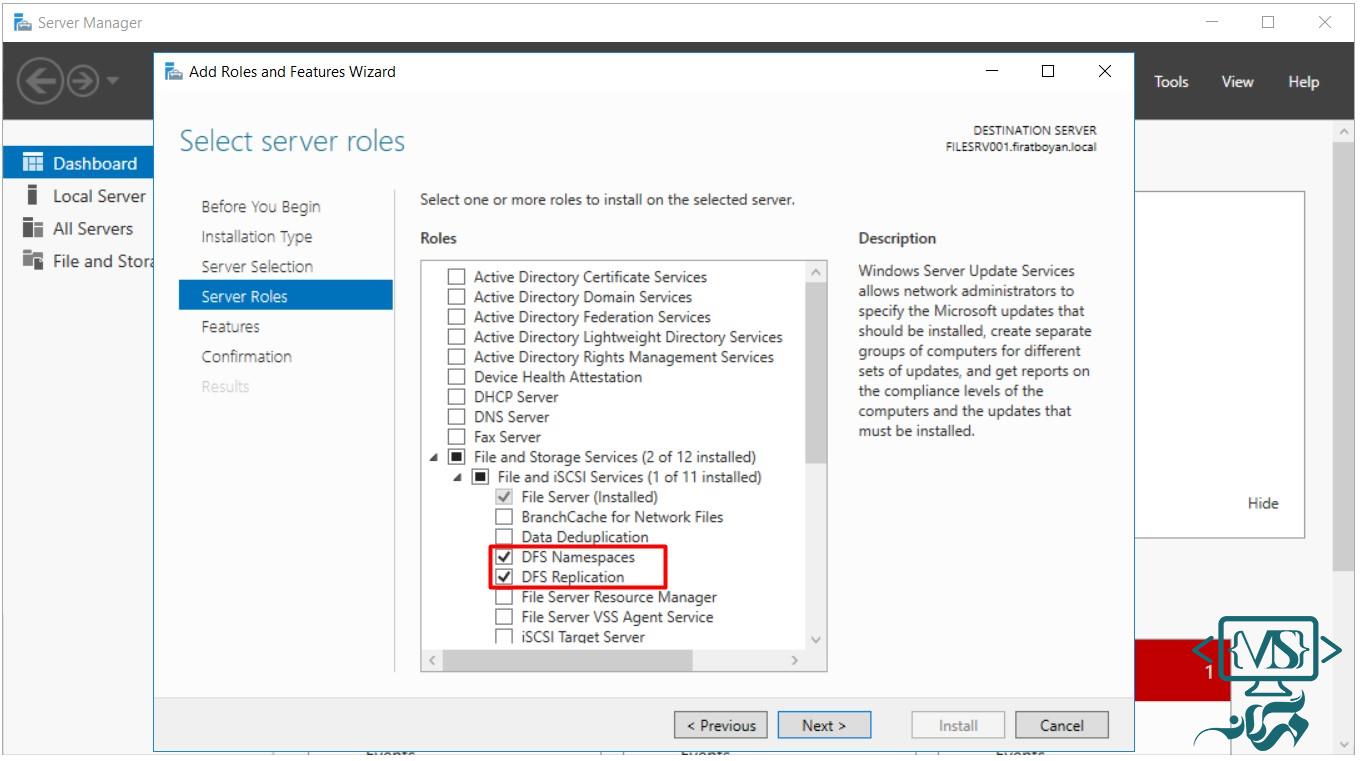Click the Server Manager title bar icon
Screen dimensions: 1362x761
point(22,22)
